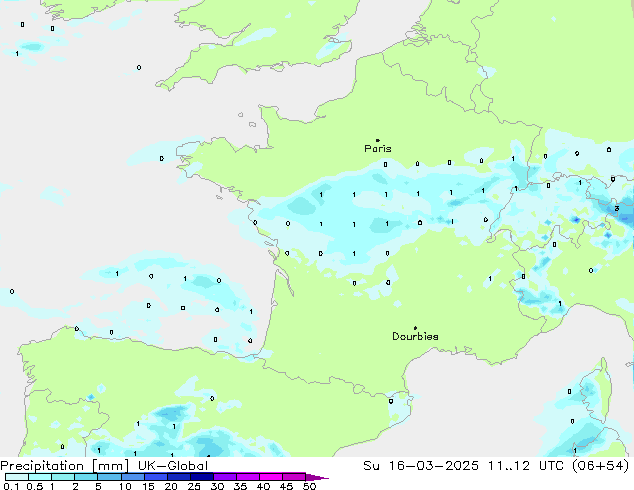Click the UK-Global model name text

click(173, 466)
